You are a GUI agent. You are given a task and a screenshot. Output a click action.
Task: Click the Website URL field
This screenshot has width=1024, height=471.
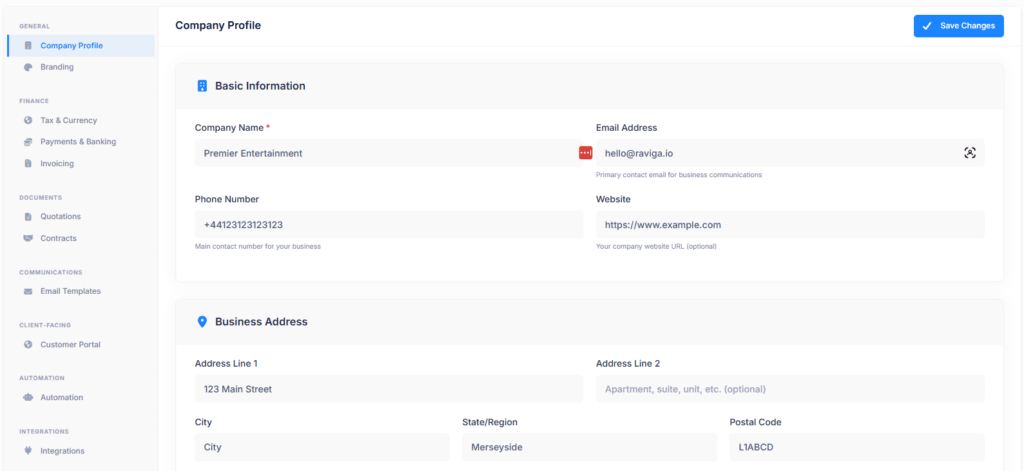[x=790, y=225]
